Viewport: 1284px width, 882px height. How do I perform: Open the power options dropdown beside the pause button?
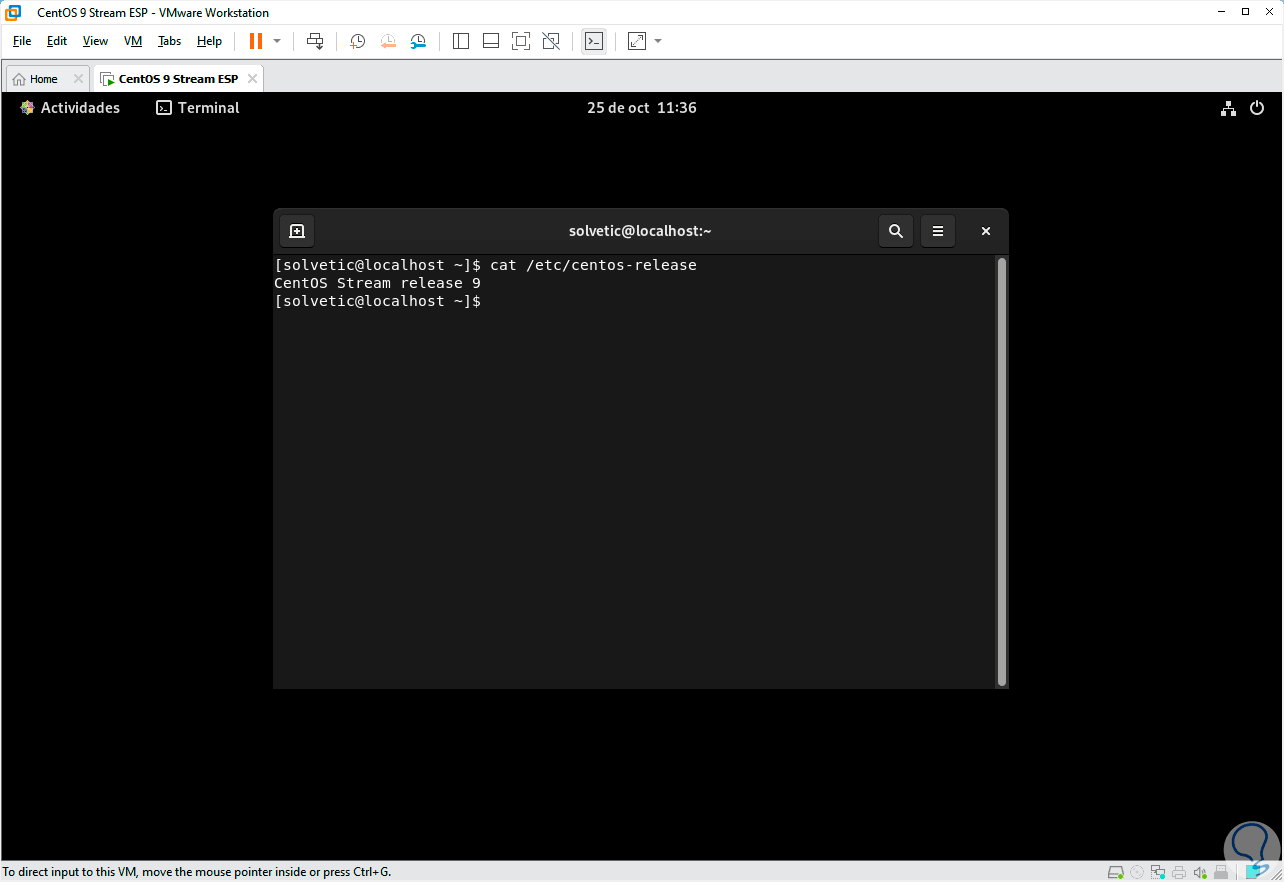[277, 41]
